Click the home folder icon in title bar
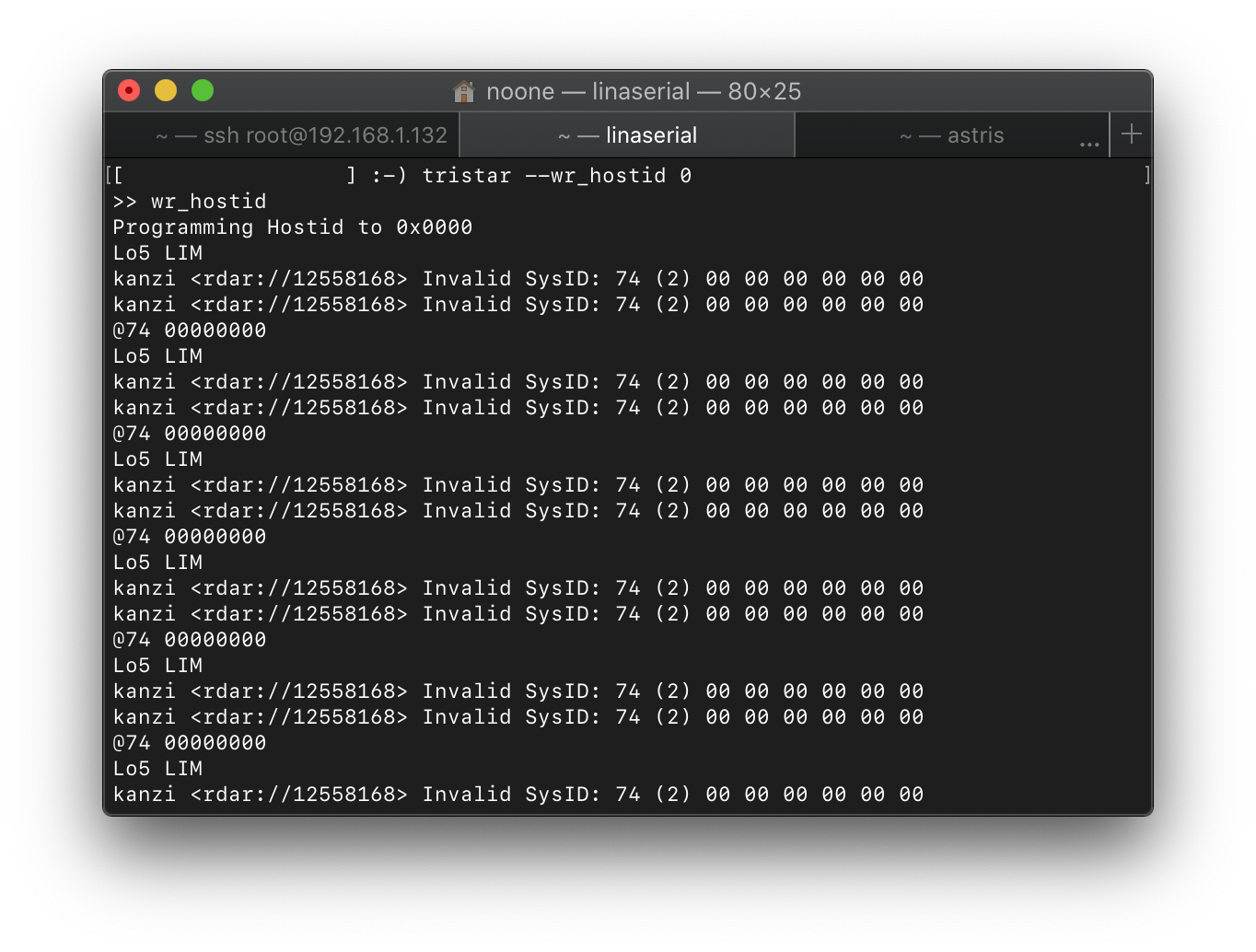This screenshot has width=1256, height=952. 464,91
